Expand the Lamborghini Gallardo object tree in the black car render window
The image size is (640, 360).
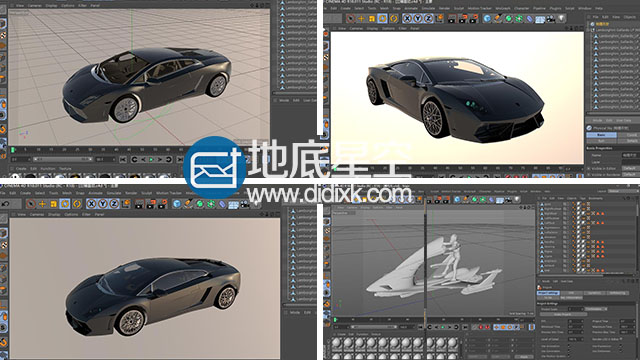tap(593, 30)
